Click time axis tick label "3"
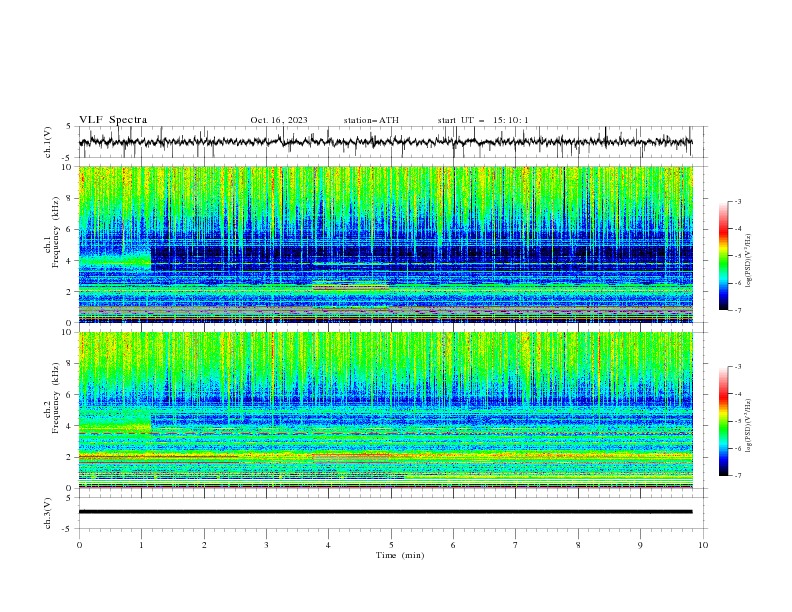Screen dimensions: 792x612 (266, 545)
